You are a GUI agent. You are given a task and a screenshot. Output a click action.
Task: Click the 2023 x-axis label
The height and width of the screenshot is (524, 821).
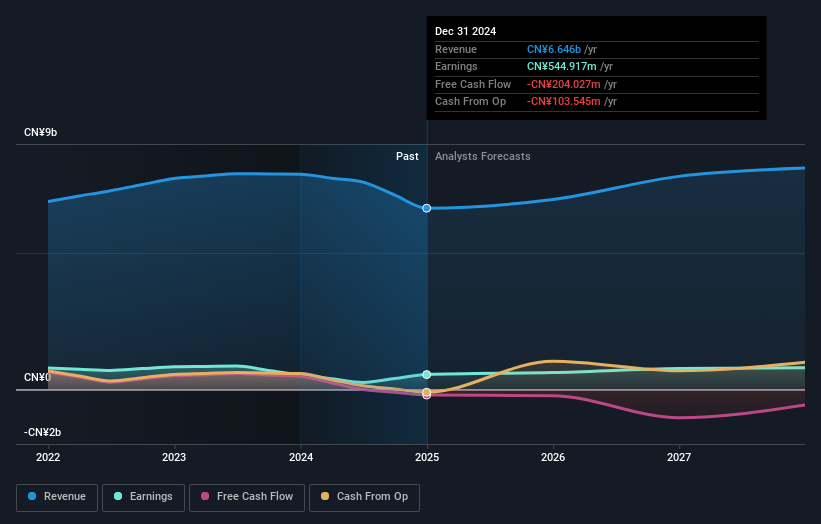(174, 458)
